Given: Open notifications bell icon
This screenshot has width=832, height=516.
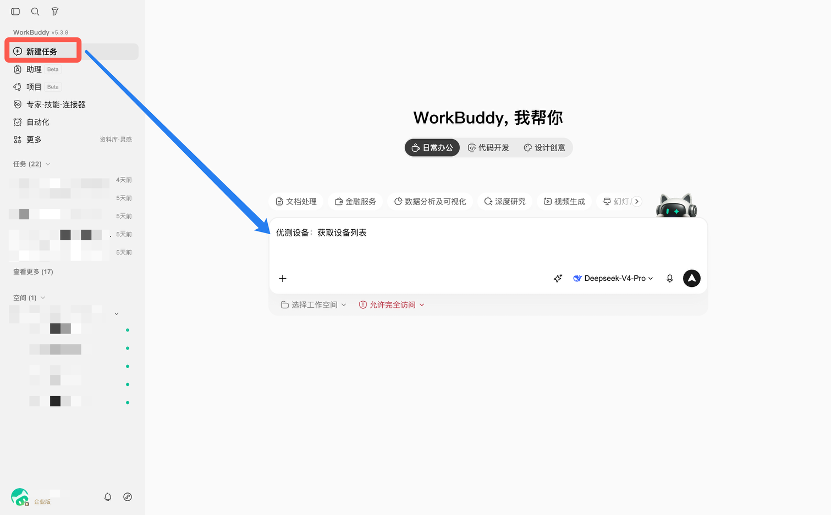Looking at the screenshot, I should 108,497.
